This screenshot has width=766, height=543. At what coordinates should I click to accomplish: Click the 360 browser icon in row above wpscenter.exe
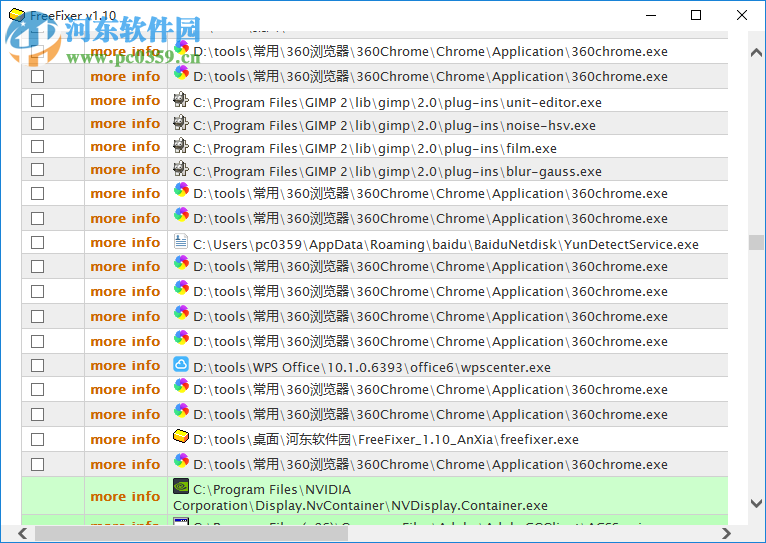pos(181,338)
